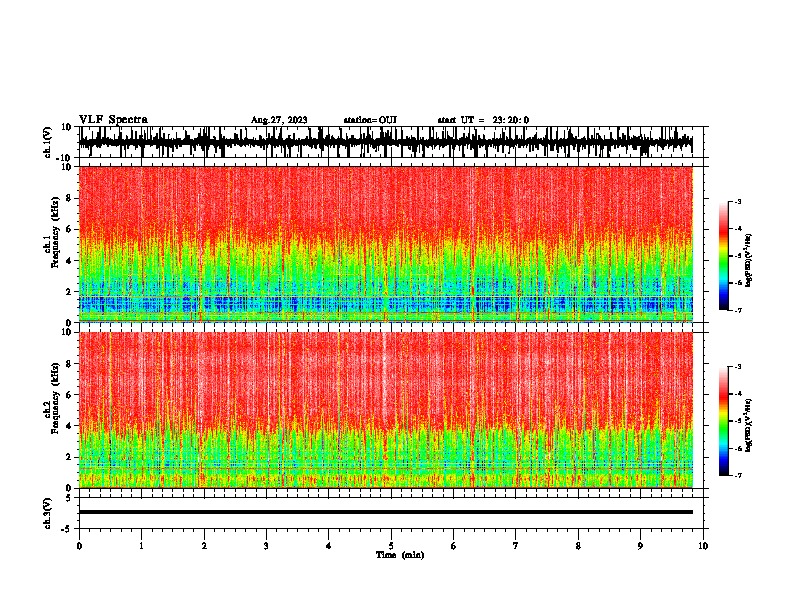Click the "ch.1(V)" axis label
Image resolution: width=792 pixels, height=612 pixels.
[x=48, y=142]
